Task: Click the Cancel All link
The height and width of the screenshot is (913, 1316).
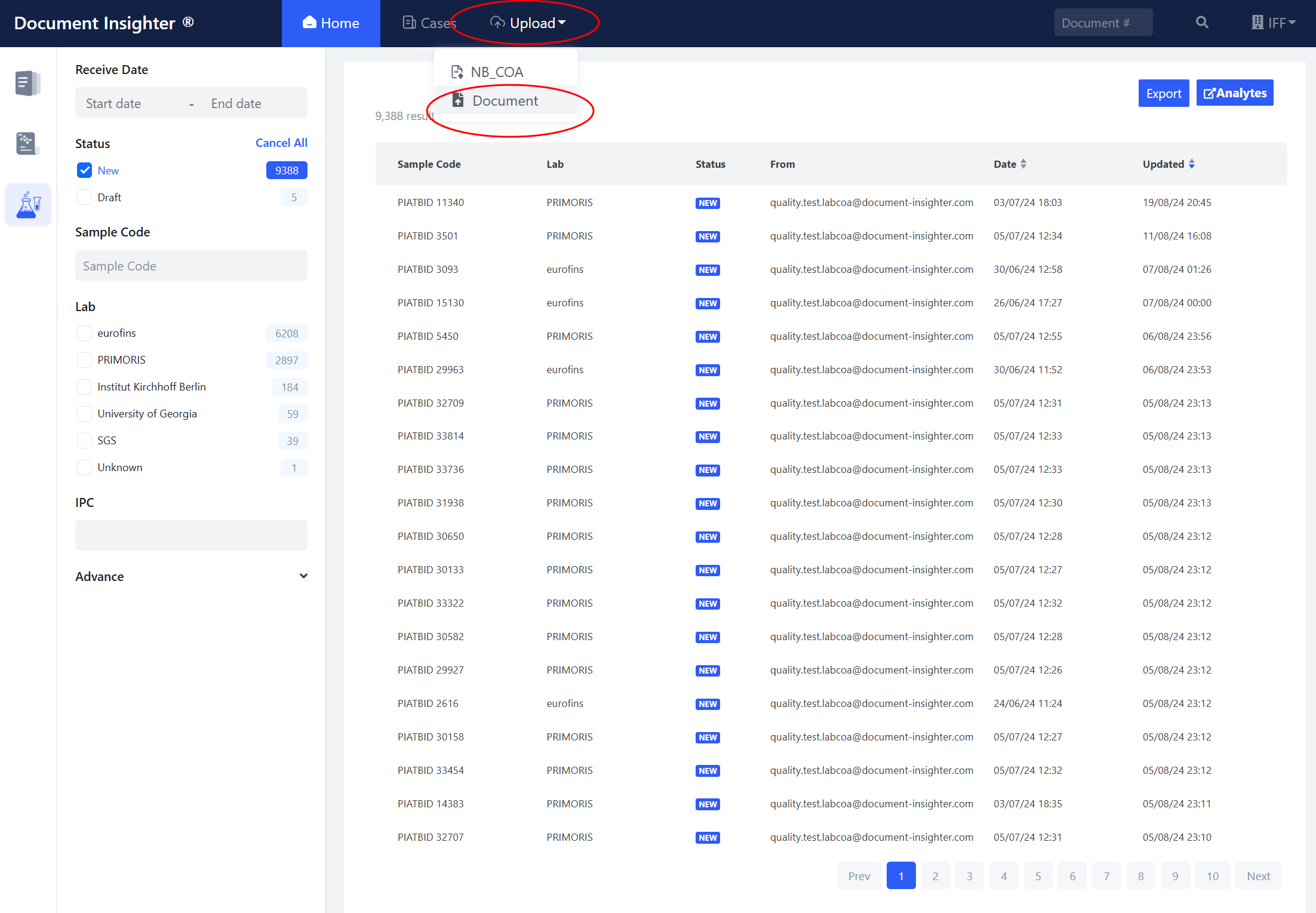Action: 281,143
